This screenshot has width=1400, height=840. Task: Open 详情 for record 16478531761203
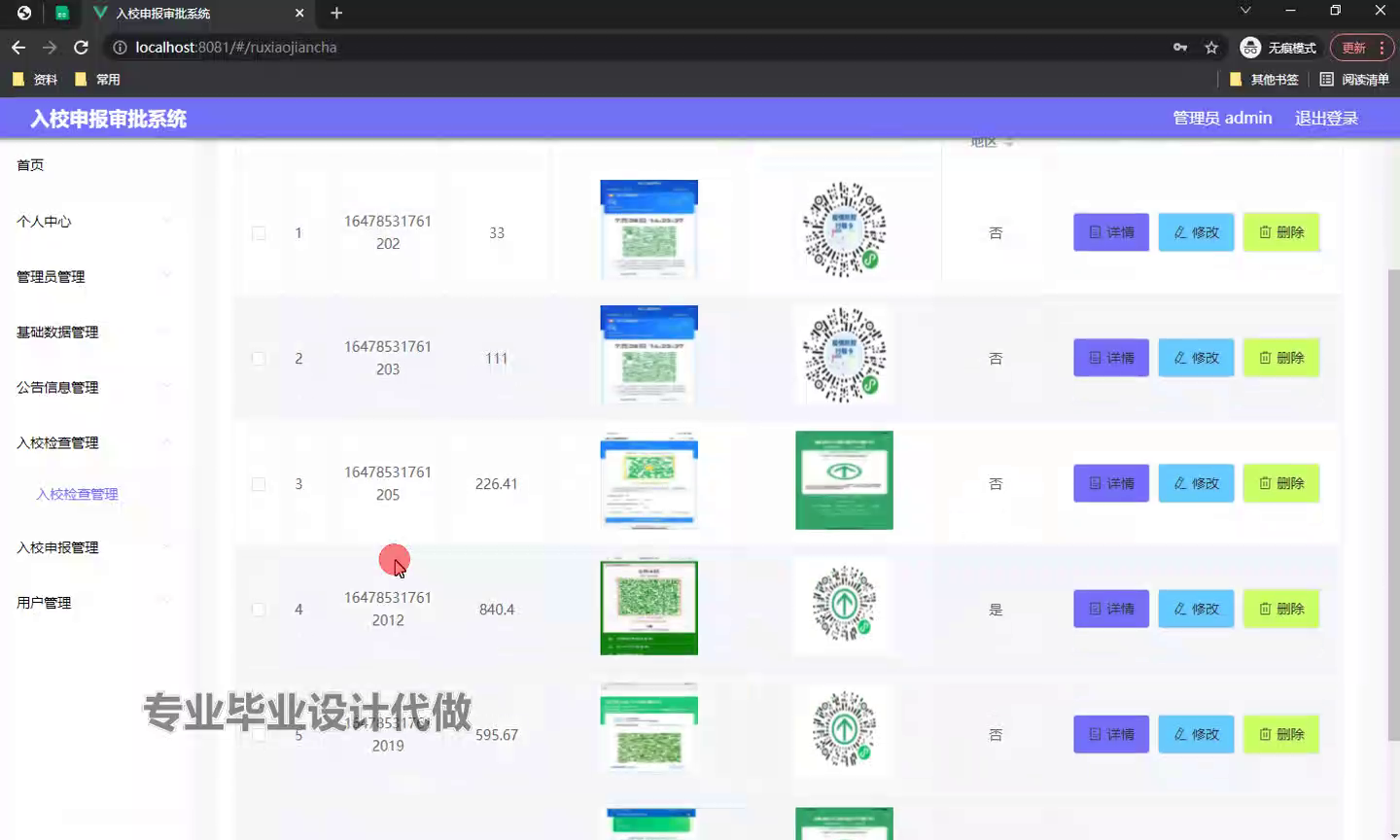[1111, 358]
